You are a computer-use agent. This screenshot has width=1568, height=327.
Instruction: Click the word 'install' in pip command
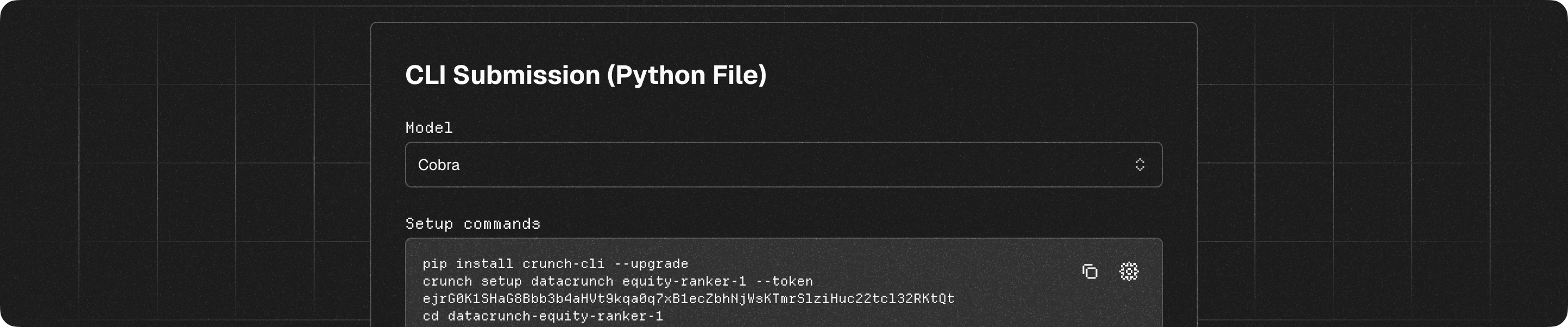click(x=484, y=264)
